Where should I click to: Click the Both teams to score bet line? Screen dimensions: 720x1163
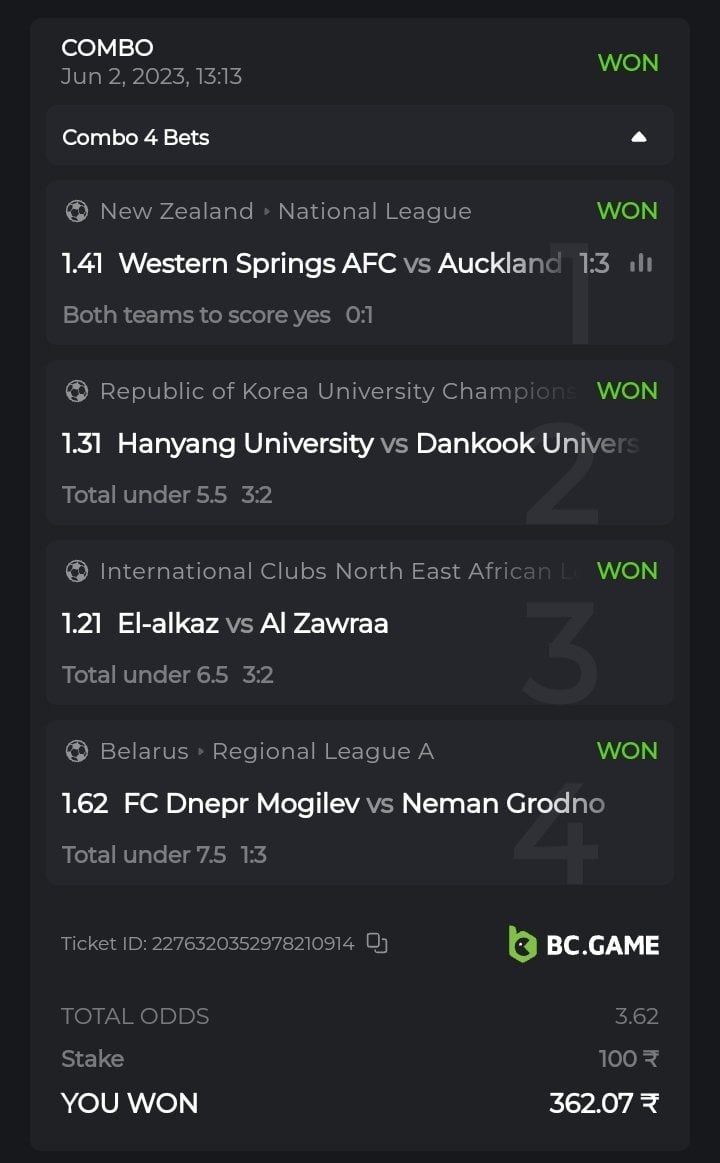197,315
